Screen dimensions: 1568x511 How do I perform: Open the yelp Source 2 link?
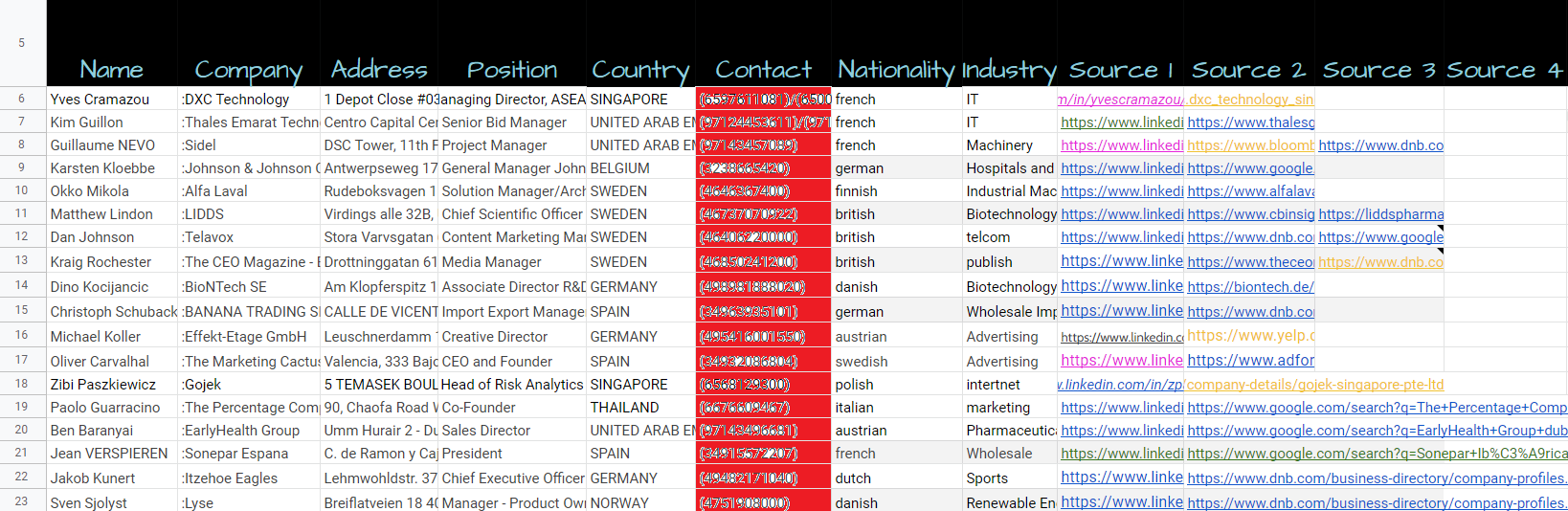click(x=1251, y=335)
